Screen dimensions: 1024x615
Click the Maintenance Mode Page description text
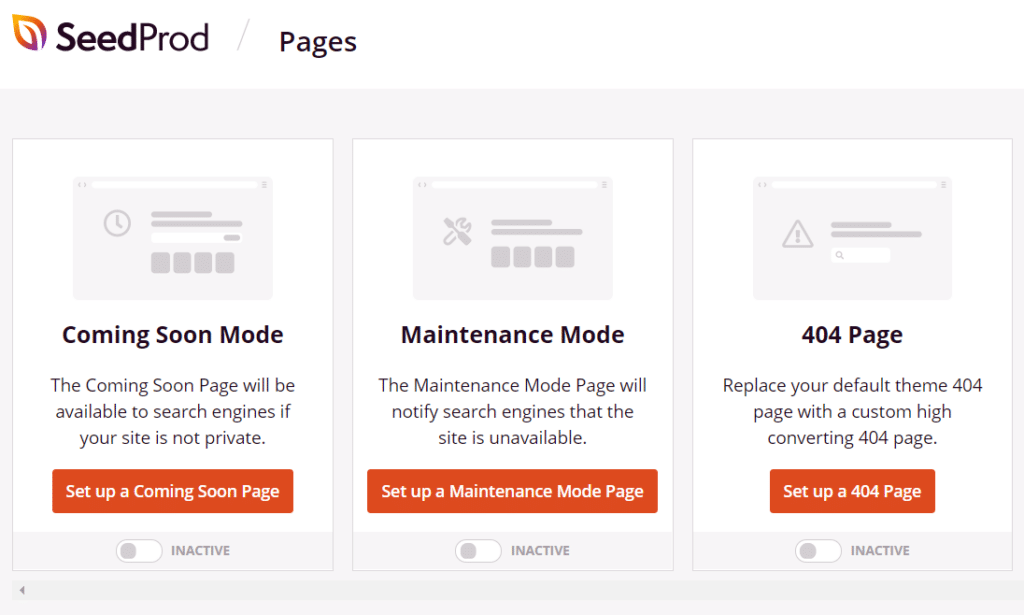tap(513, 411)
